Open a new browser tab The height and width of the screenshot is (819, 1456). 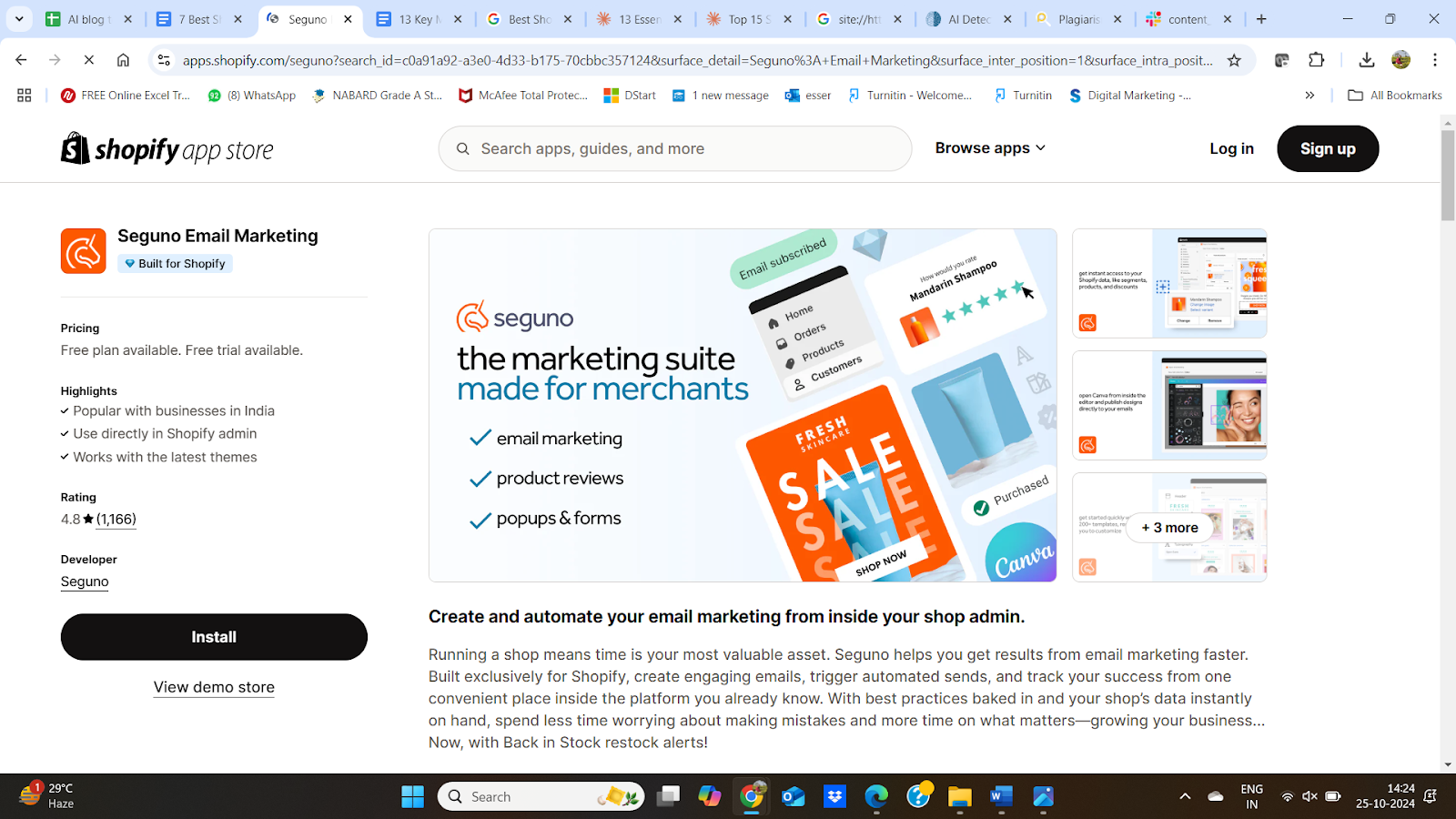(1261, 19)
